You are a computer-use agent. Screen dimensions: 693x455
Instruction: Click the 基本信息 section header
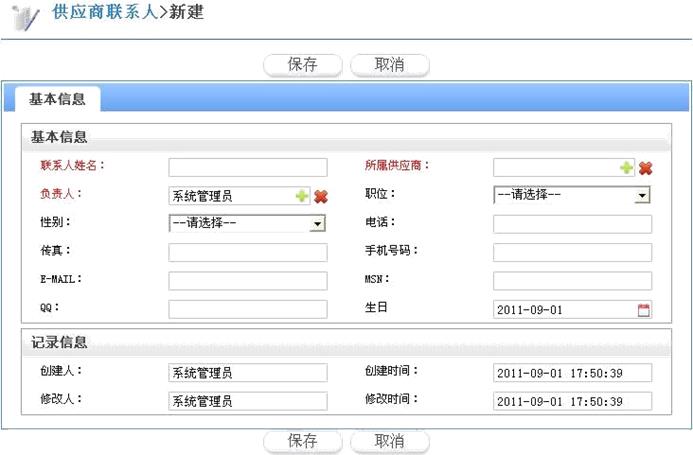pos(346,138)
